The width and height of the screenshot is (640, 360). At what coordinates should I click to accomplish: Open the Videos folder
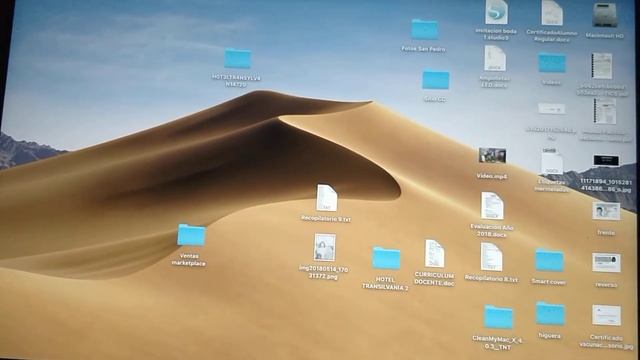tap(552, 63)
